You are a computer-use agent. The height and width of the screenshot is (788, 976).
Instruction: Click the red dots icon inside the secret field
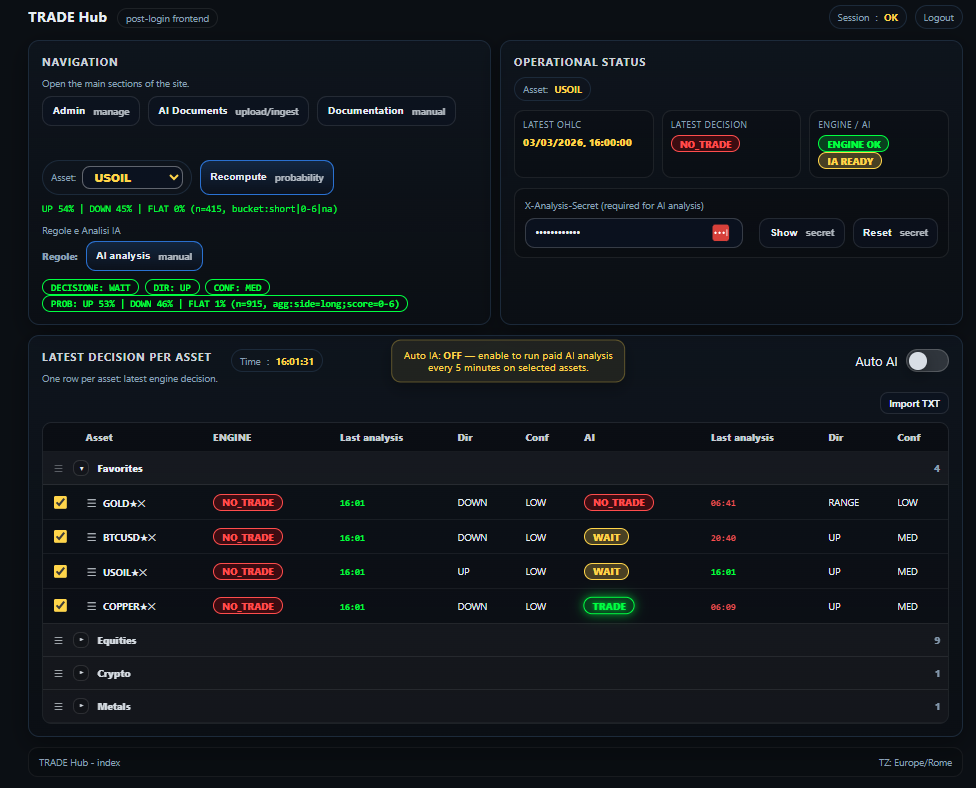pyautogui.click(x=722, y=233)
